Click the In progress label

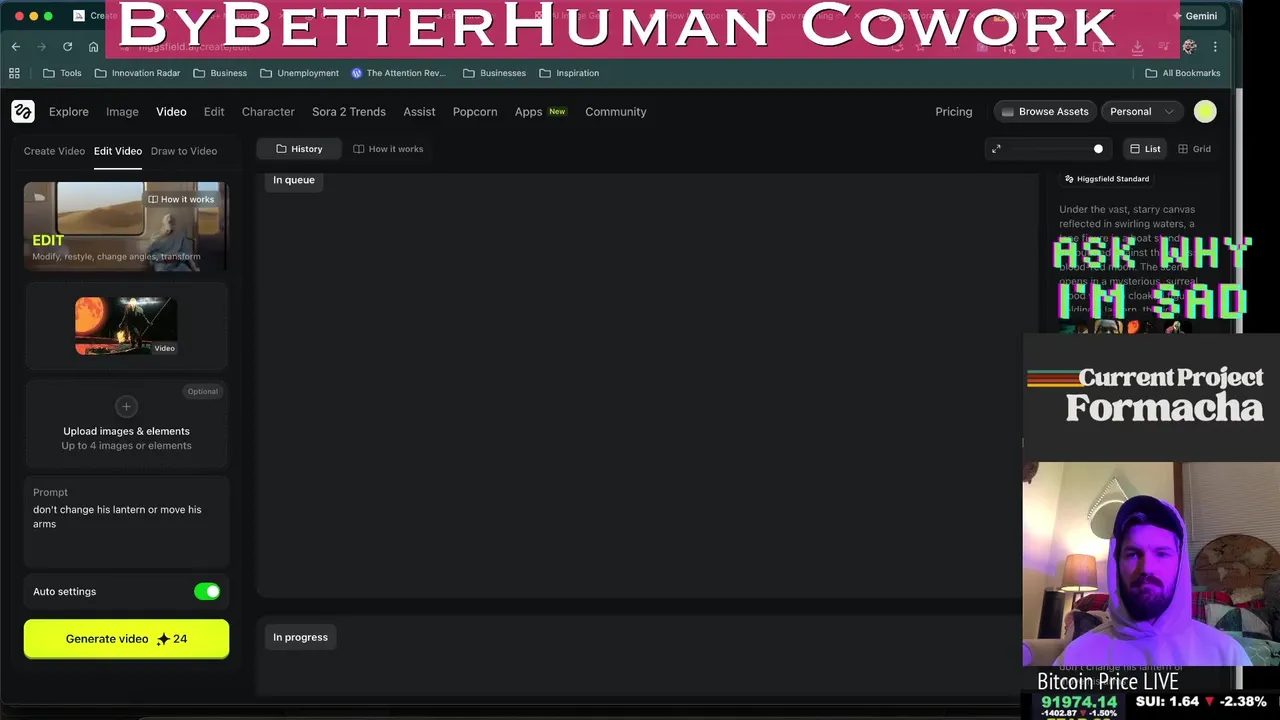click(x=300, y=637)
